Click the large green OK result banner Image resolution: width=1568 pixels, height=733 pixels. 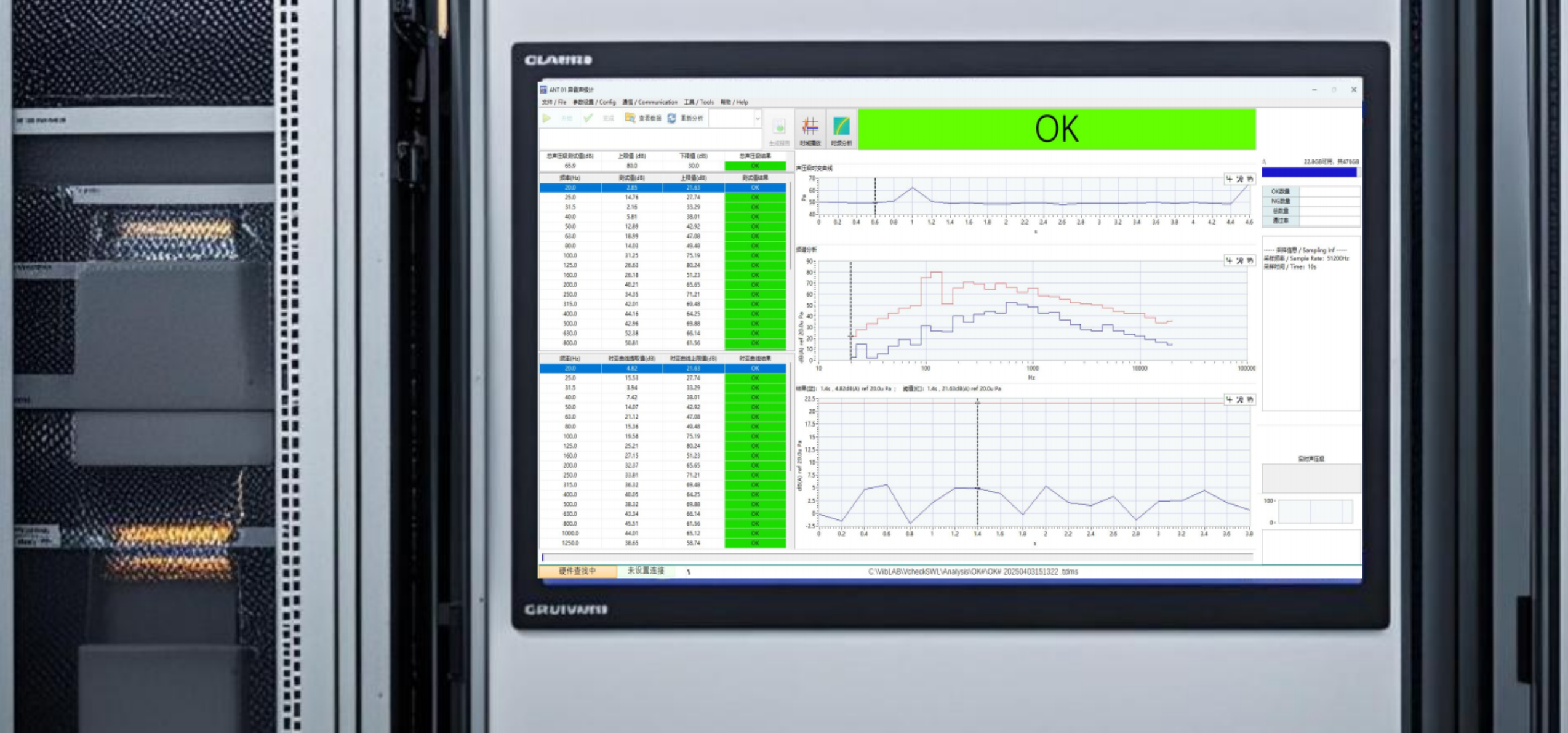1056,129
